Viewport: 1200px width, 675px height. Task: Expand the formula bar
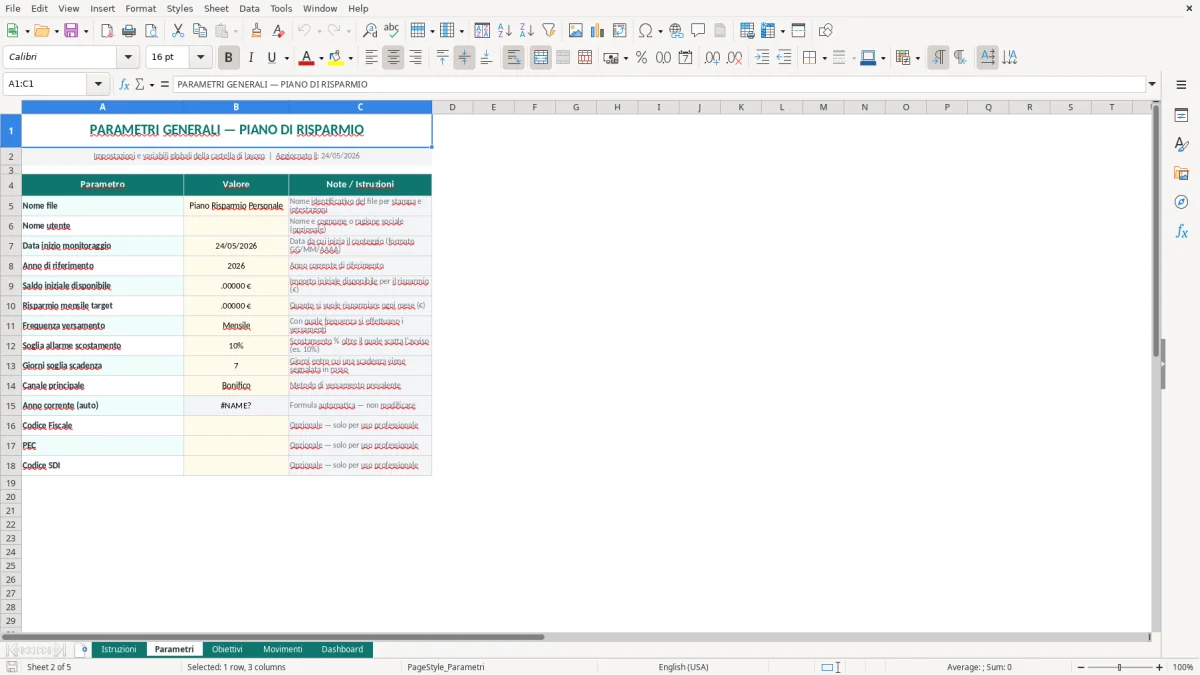[1152, 84]
